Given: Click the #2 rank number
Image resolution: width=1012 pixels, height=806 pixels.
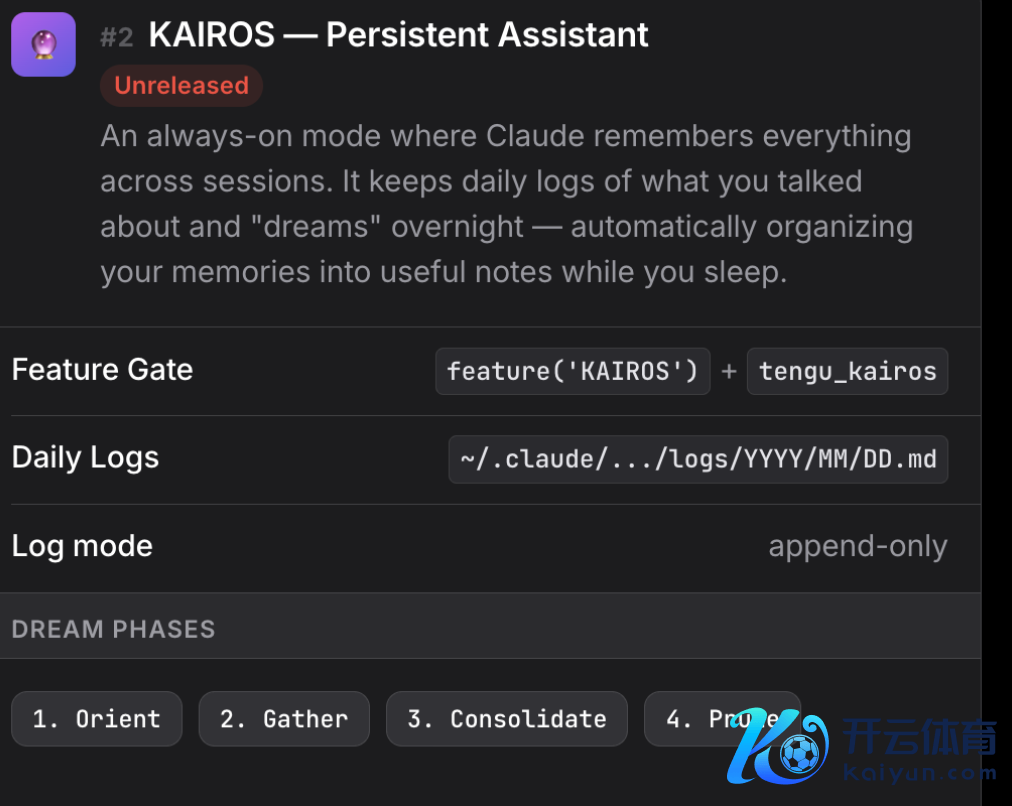Looking at the screenshot, I should 117,37.
